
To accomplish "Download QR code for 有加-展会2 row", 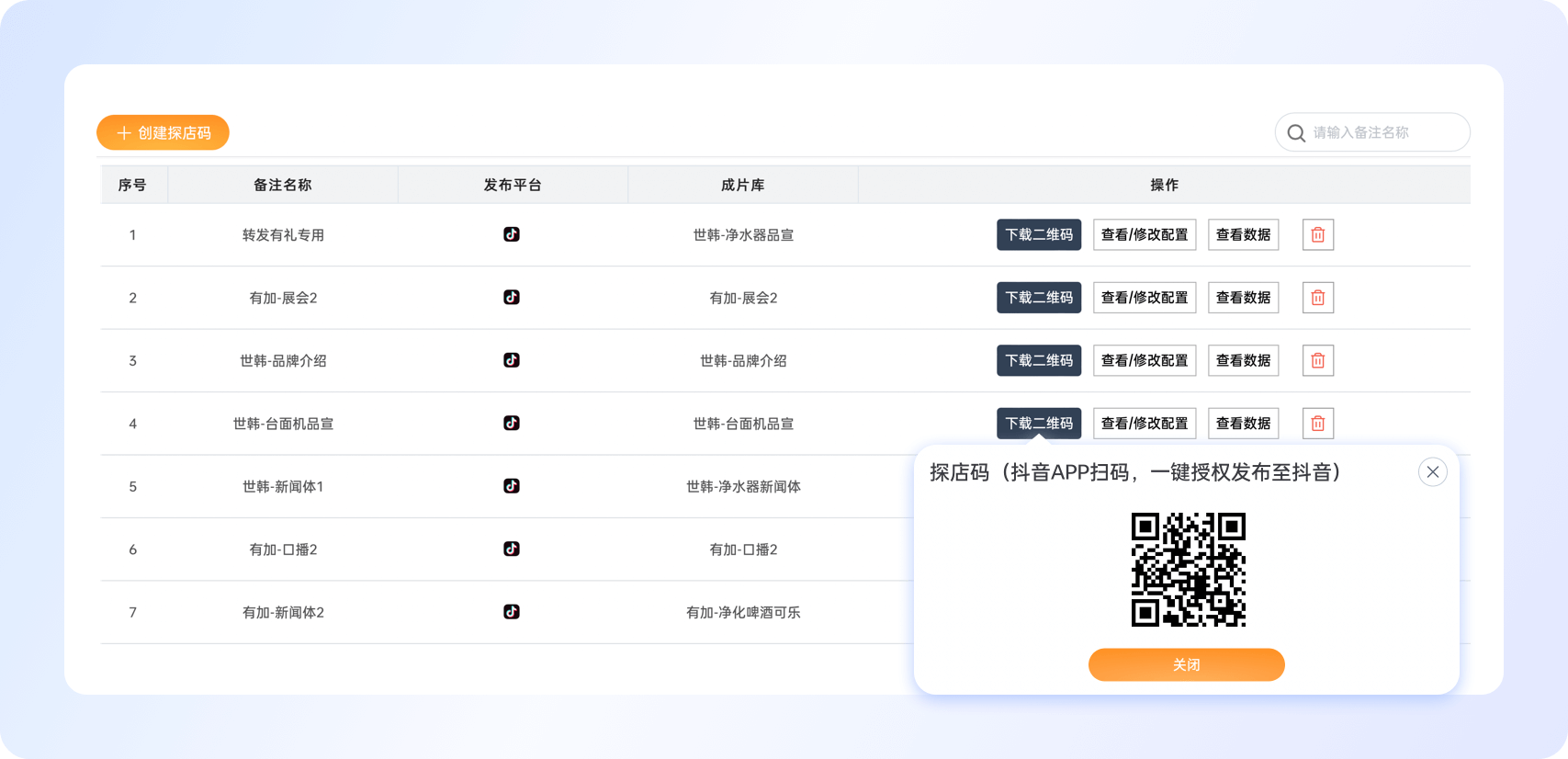I will (1039, 298).
